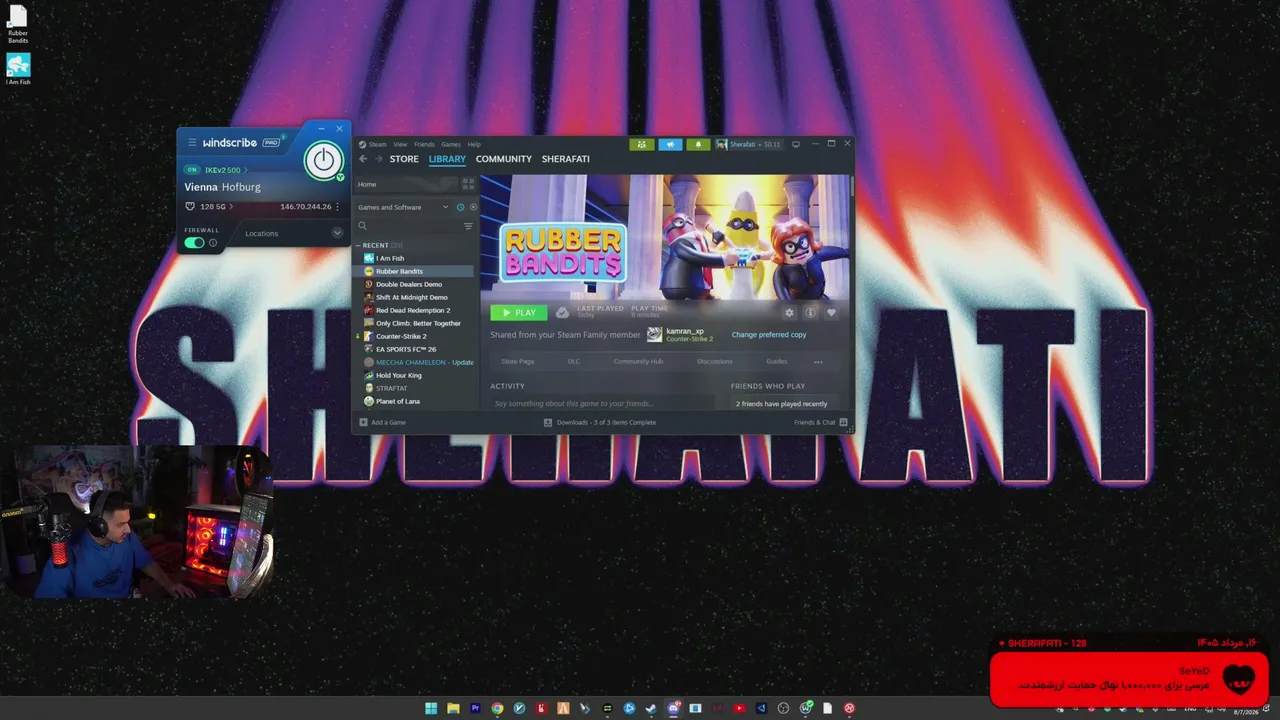Open the View menu

coord(400,144)
